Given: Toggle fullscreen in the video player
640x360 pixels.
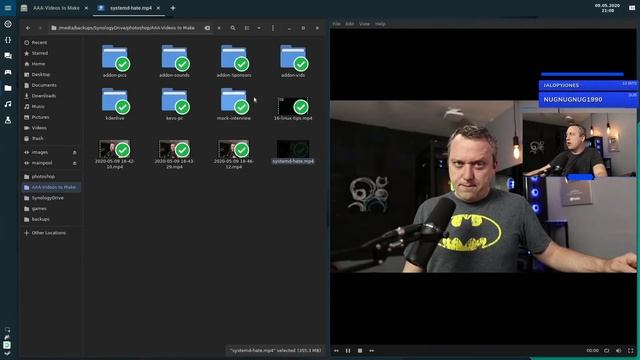Looking at the screenshot, I should pyautogui.click(x=631, y=350).
